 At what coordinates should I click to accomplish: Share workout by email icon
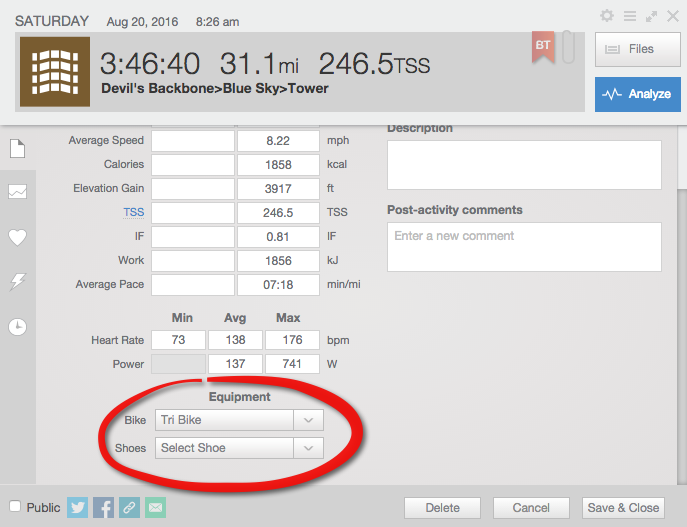click(155, 507)
